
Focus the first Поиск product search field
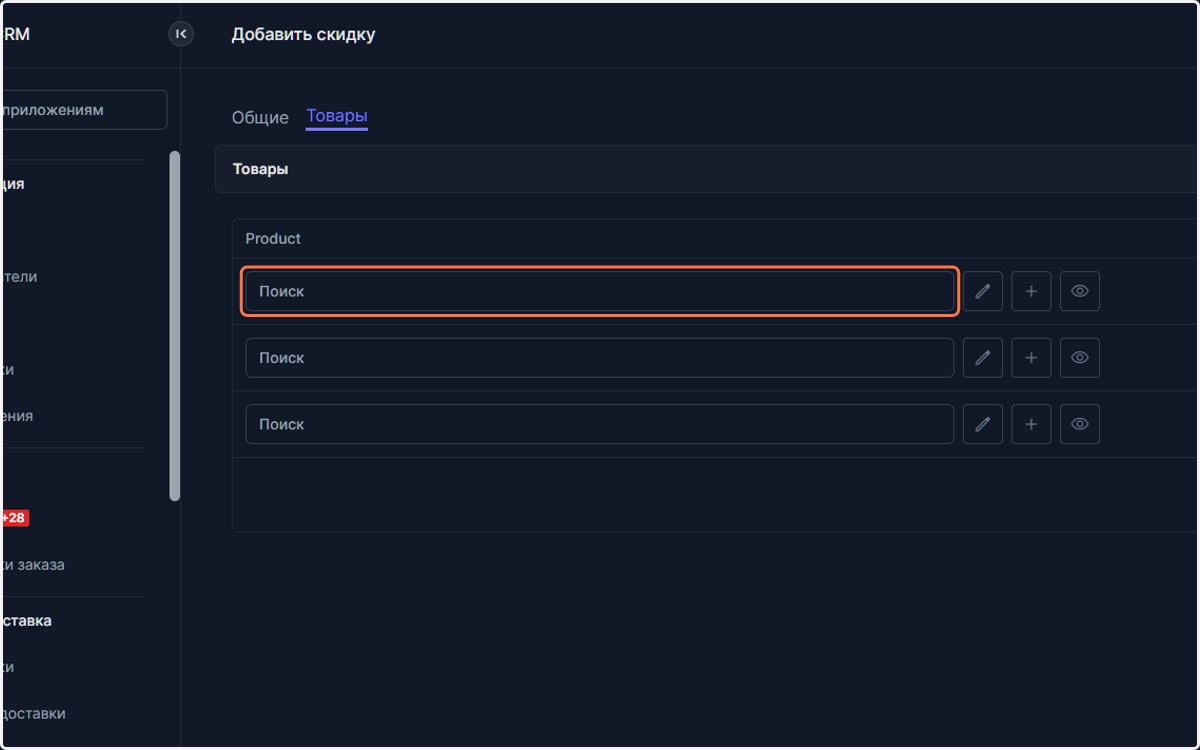tap(600, 291)
